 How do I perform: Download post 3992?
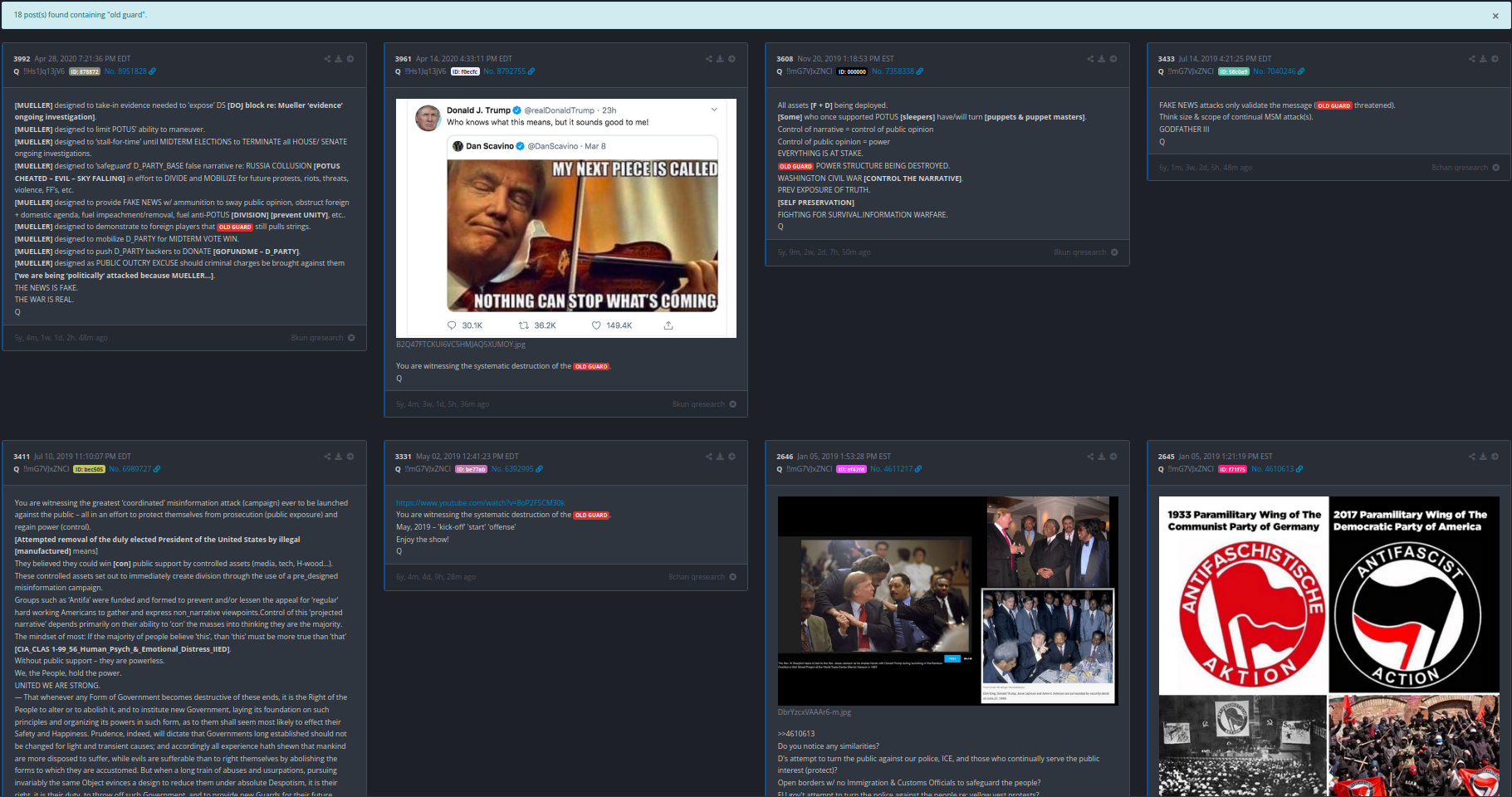pos(339,59)
